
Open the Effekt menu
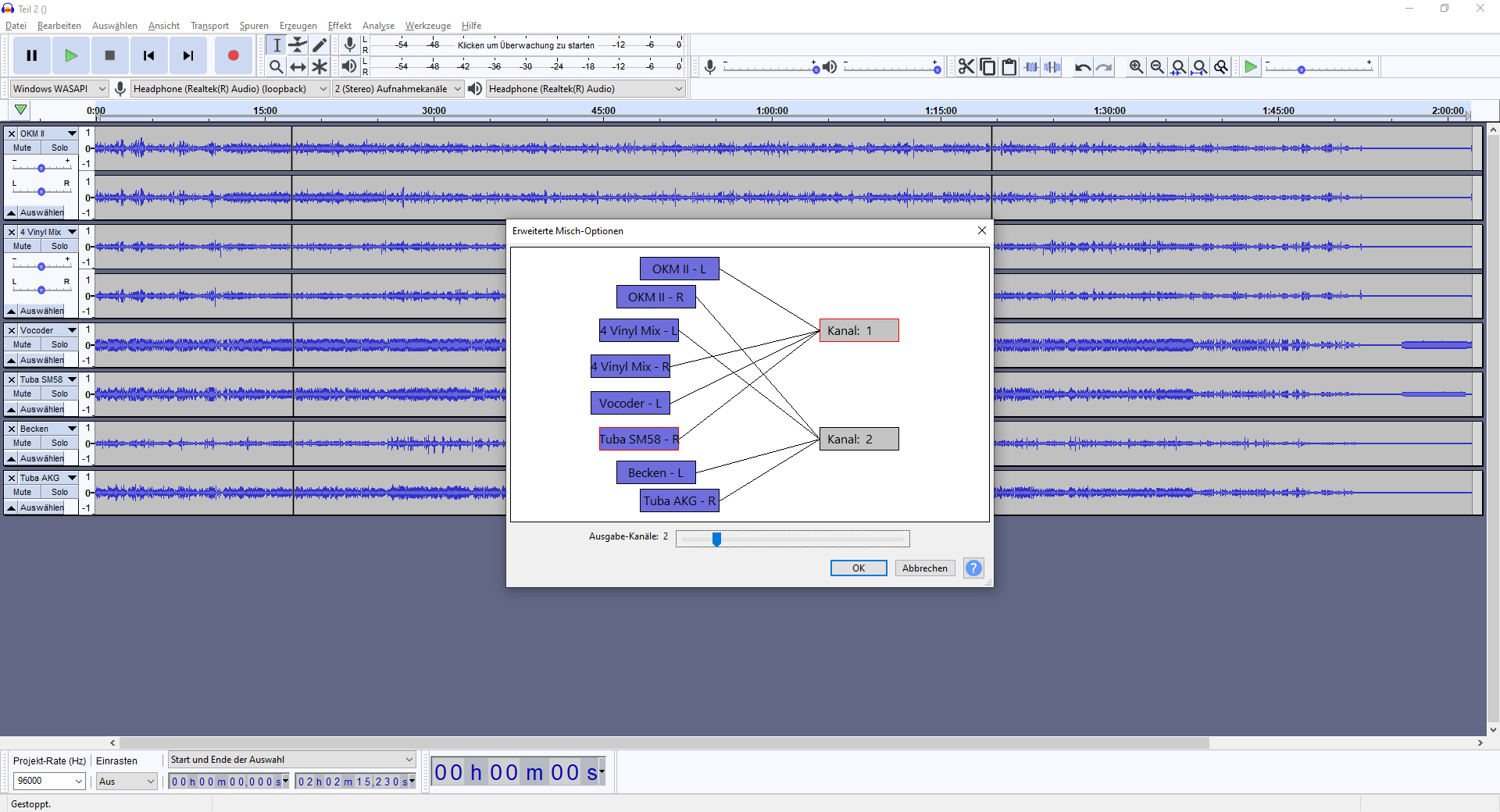tap(339, 26)
